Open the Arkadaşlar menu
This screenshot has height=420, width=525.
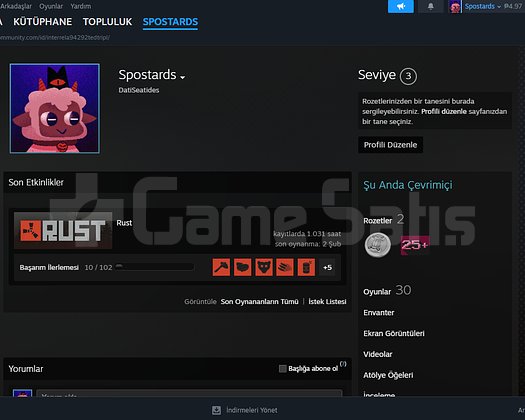pos(16,6)
